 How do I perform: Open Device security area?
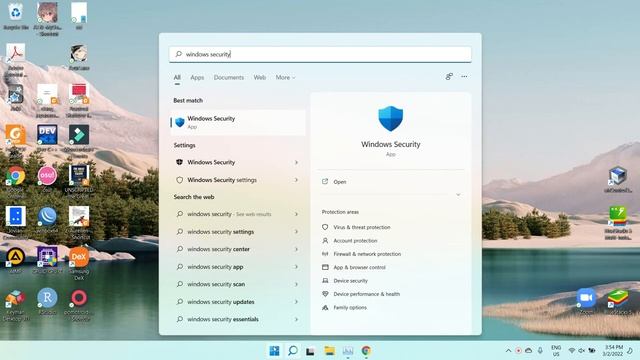click(x=350, y=281)
